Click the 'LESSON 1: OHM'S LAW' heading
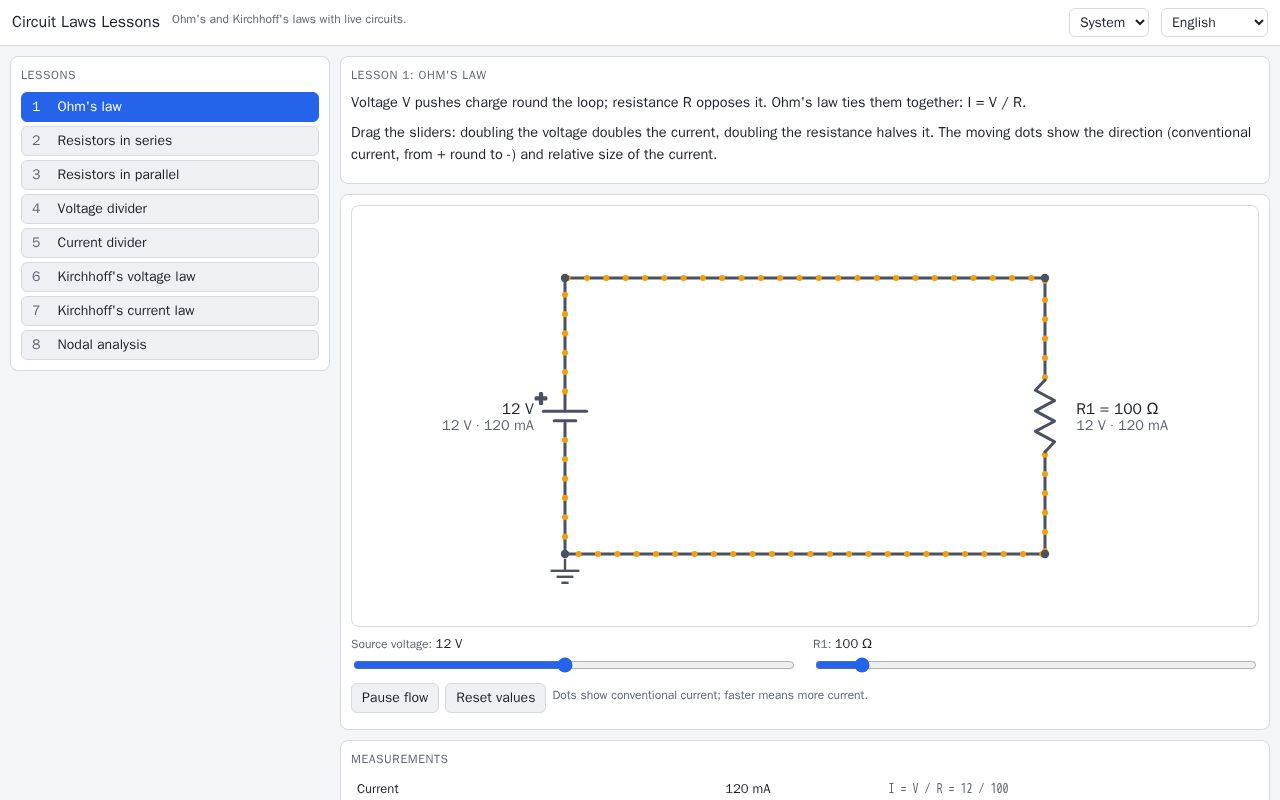This screenshot has height=800, width=1280. tap(419, 75)
